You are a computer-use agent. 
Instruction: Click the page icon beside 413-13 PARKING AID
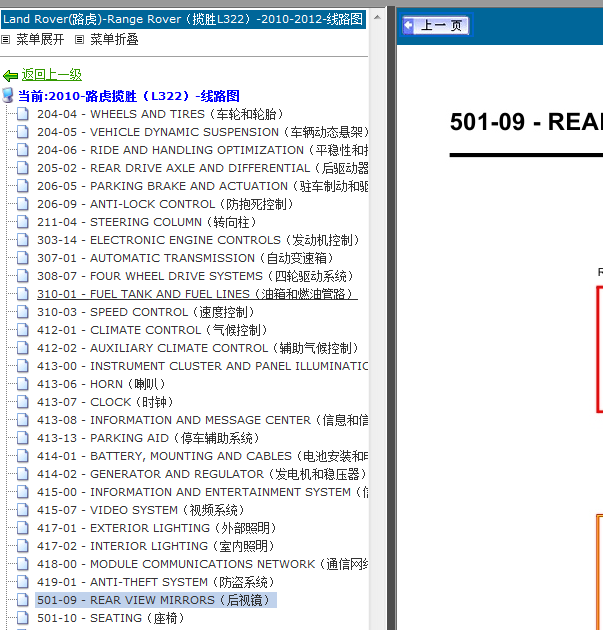[x=23, y=438]
